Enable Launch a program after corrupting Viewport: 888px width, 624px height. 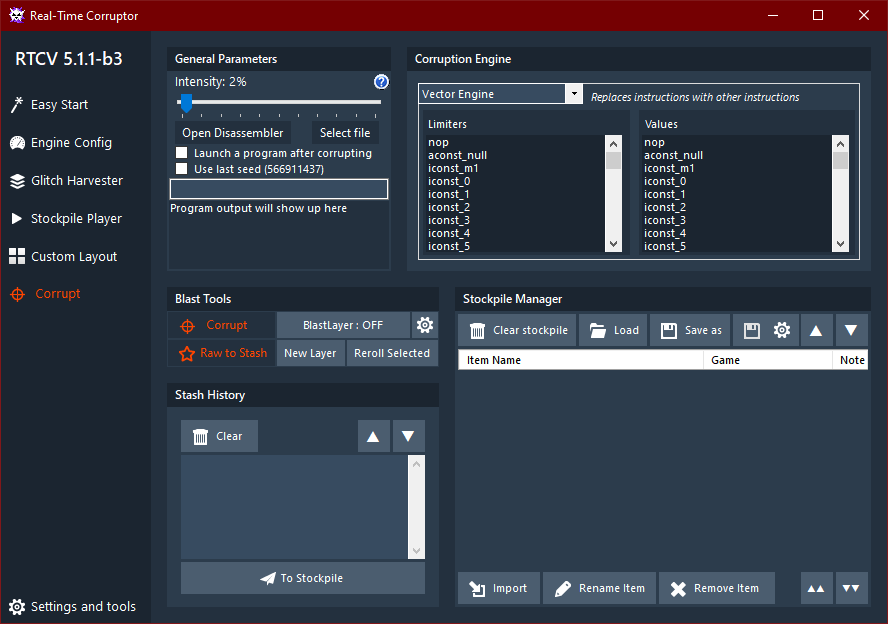pyautogui.click(x=182, y=153)
